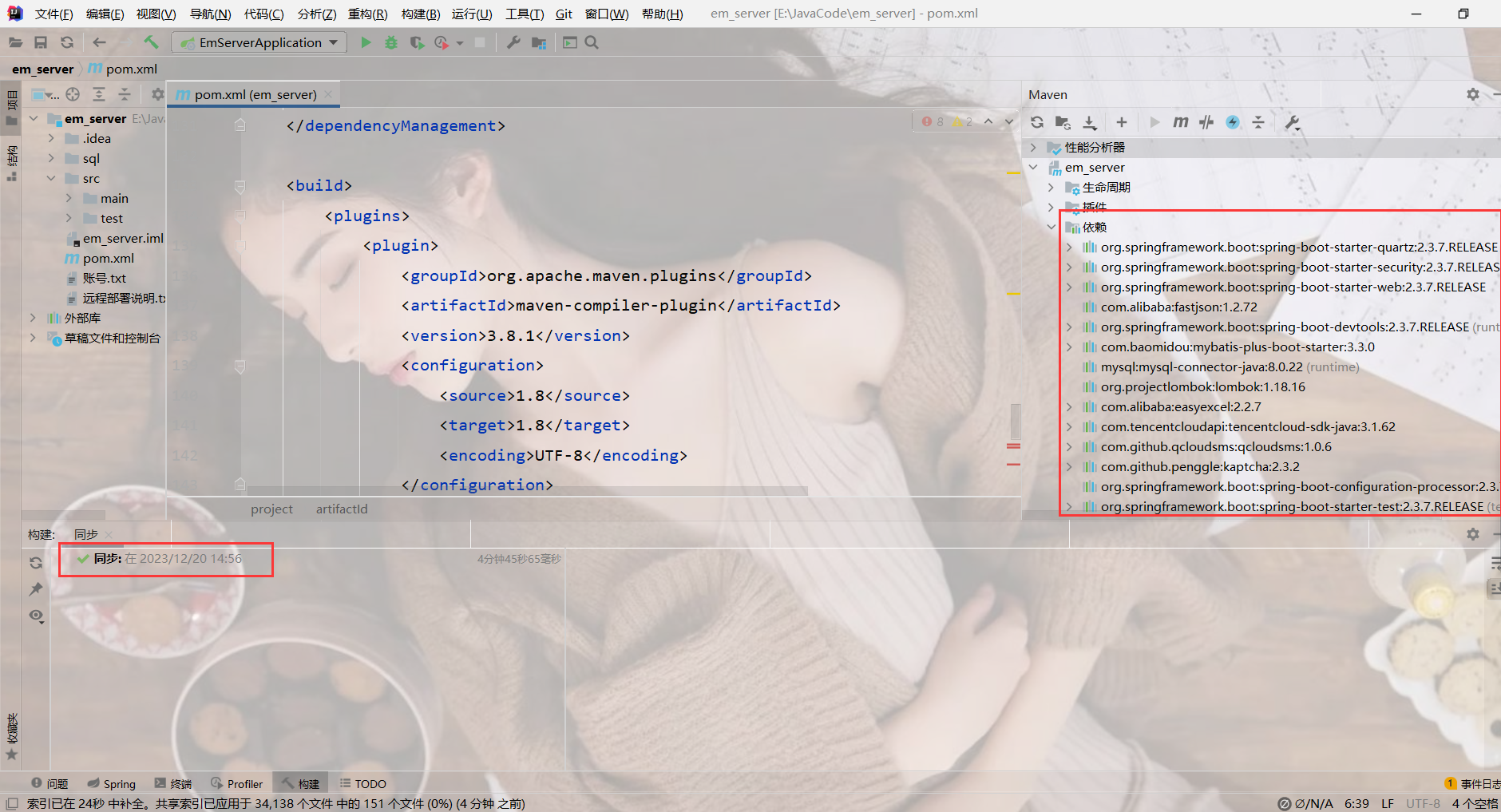Viewport: 1501px width, 812px height.
Task: Open project settings wrench icon in toolbar
Action: coord(513,42)
